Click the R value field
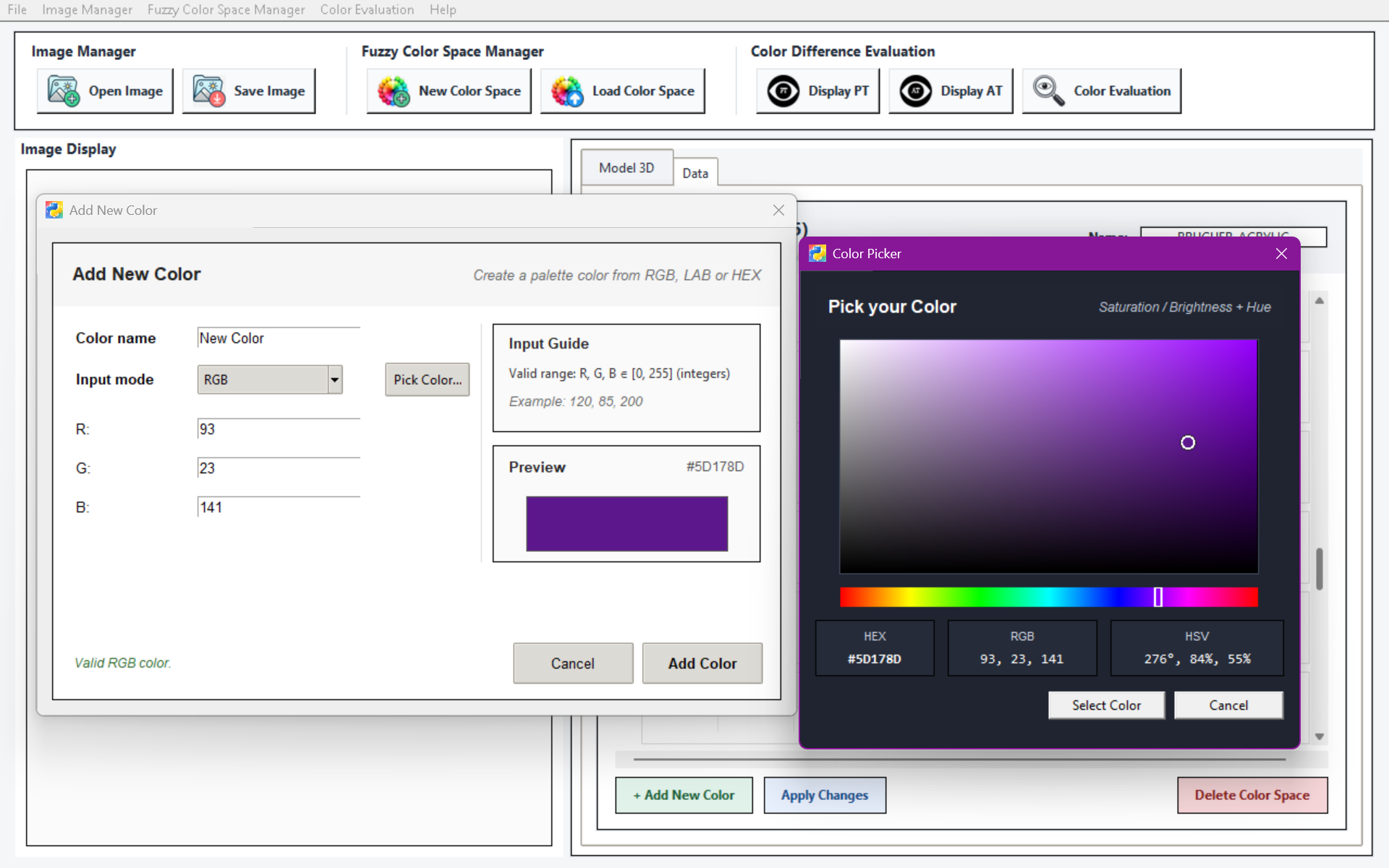This screenshot has height=868, width=1389. pyautogui.click(x=279, y=429)
